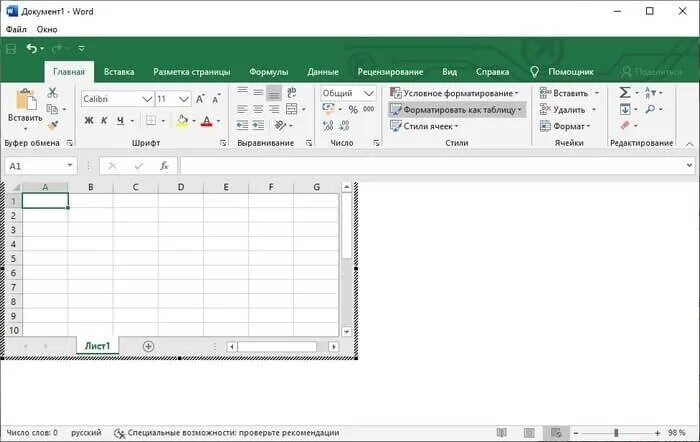Add a new sheet with plus button

(148, 346)
